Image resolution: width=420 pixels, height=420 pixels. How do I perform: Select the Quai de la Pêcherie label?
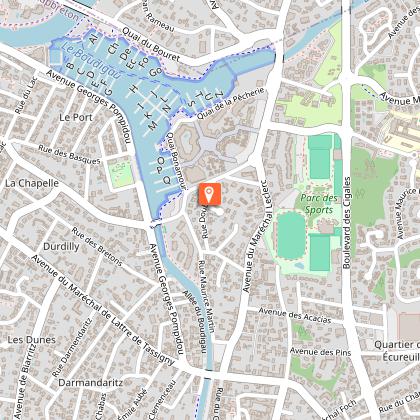(x=231, y=104)
